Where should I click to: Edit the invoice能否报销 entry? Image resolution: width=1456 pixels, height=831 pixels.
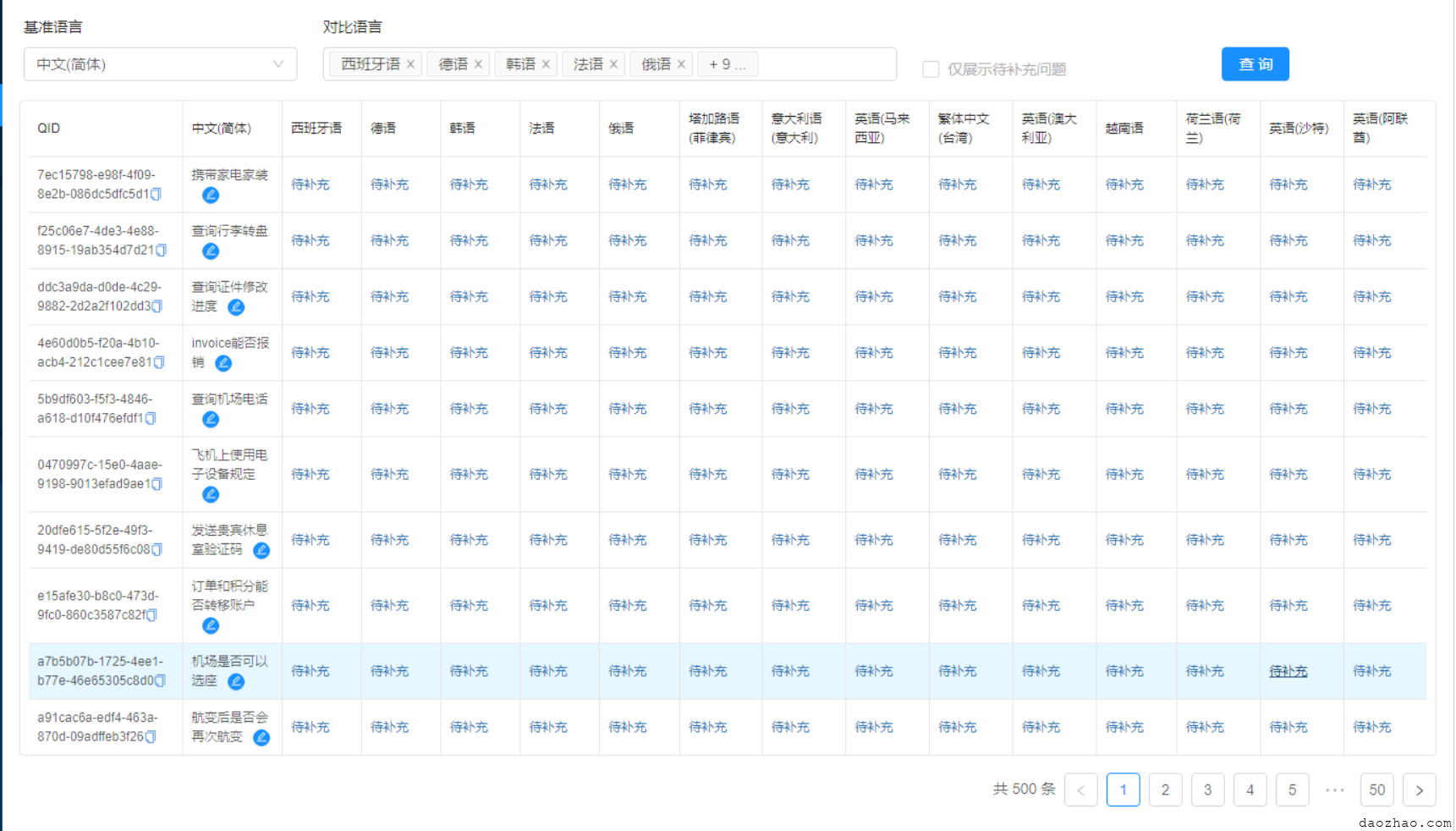click(223, 363)
